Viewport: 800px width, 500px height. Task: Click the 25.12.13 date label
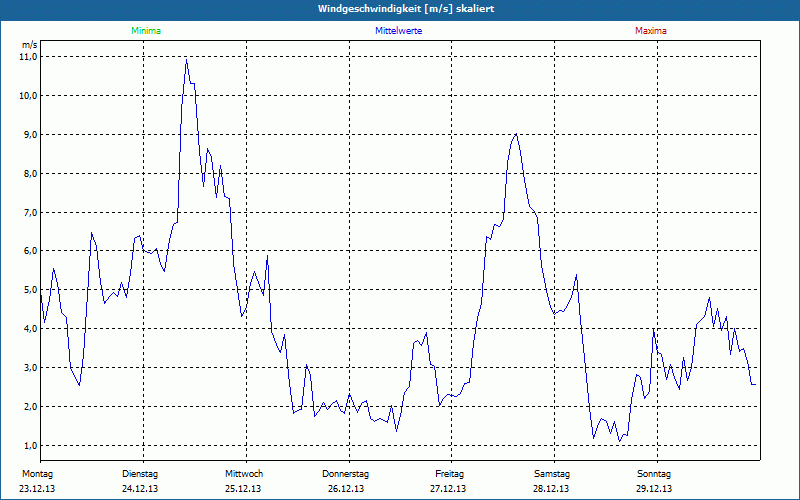[x=243, y=489]
